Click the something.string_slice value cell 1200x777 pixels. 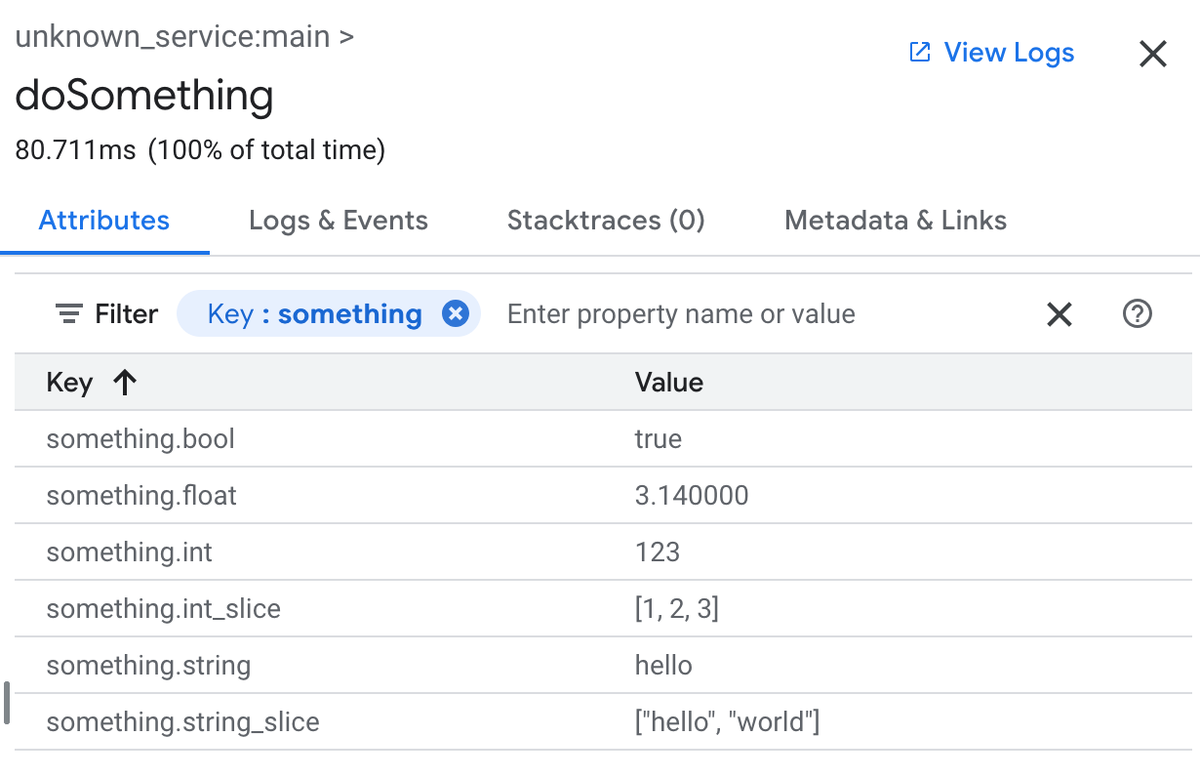pos(727,722)
